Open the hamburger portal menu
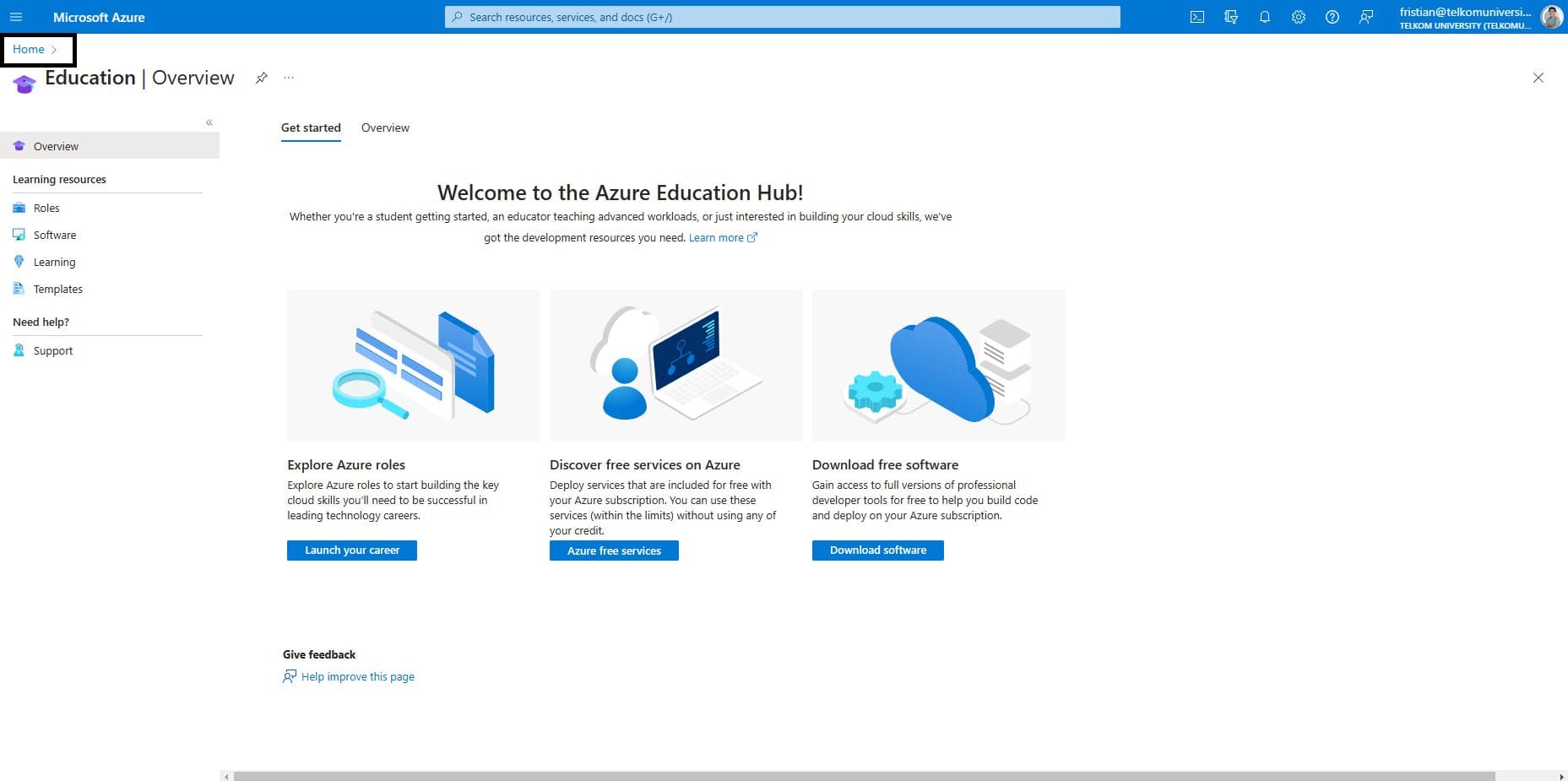 (16, 17)
